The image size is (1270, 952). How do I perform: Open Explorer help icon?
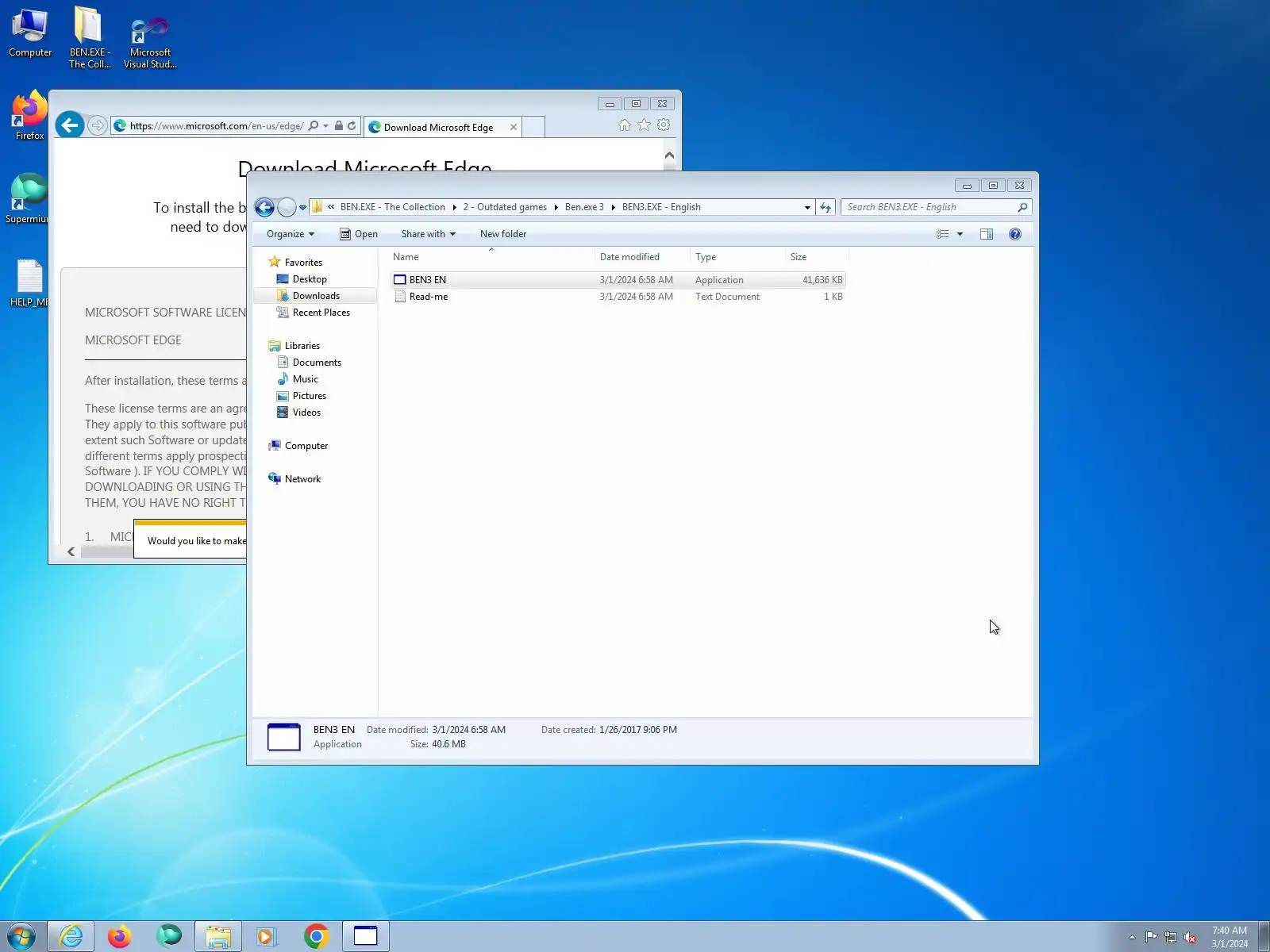1015,234
